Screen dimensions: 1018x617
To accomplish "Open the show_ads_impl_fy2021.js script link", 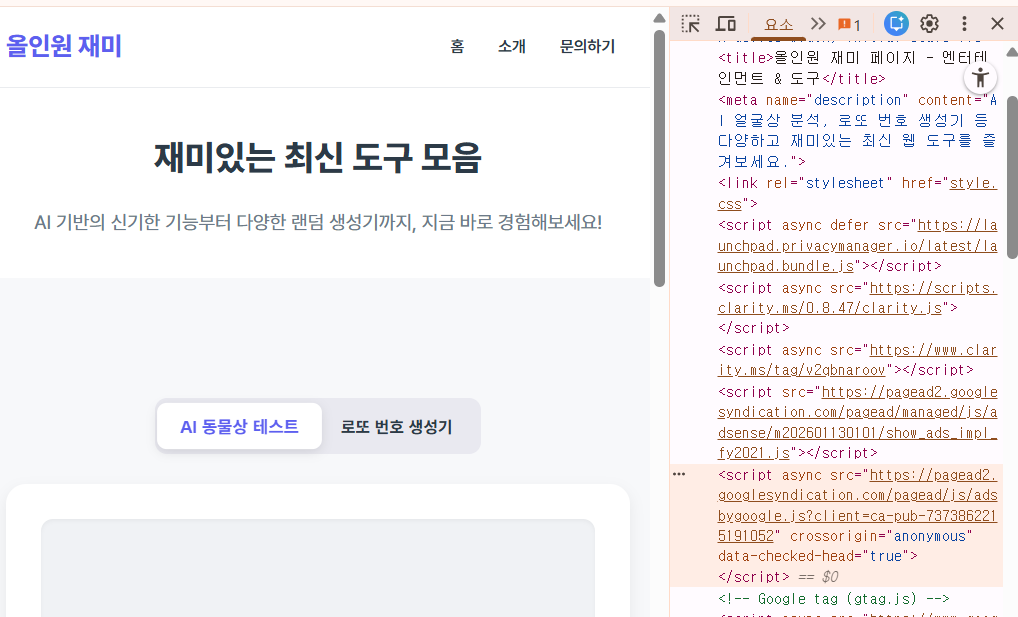I will pyautogui.click(x=857, y=422).
